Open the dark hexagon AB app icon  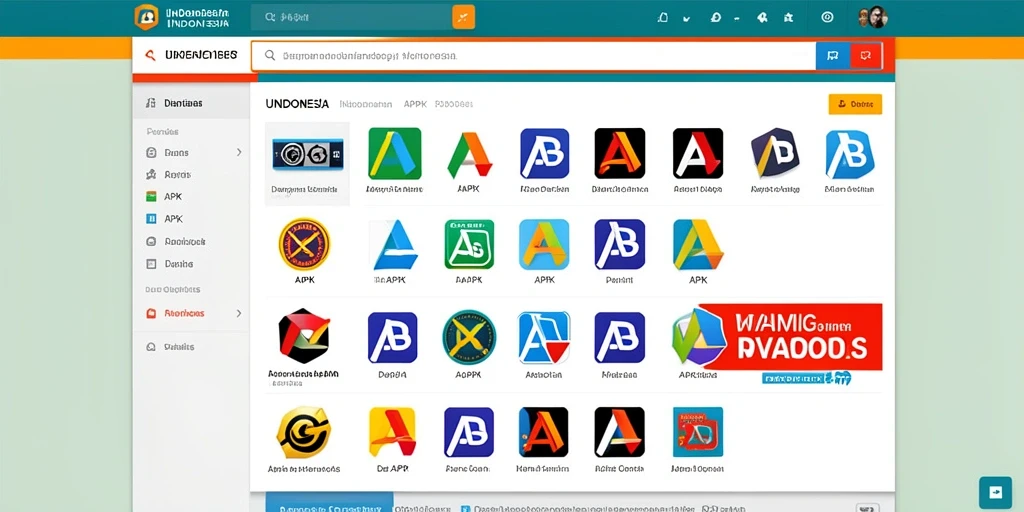[775, 153]
